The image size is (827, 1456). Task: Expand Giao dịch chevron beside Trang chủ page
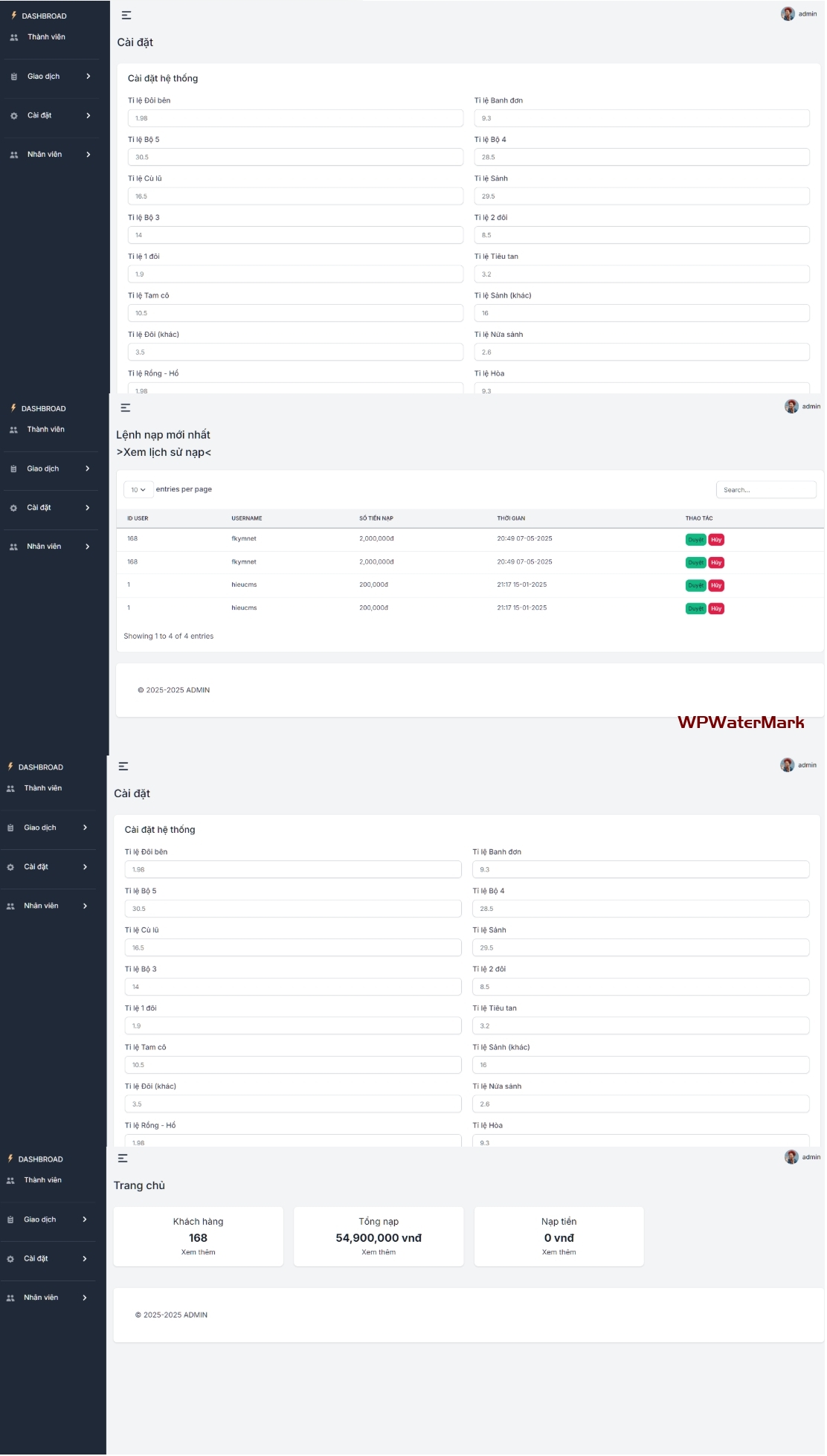(x=85, y=1220)
